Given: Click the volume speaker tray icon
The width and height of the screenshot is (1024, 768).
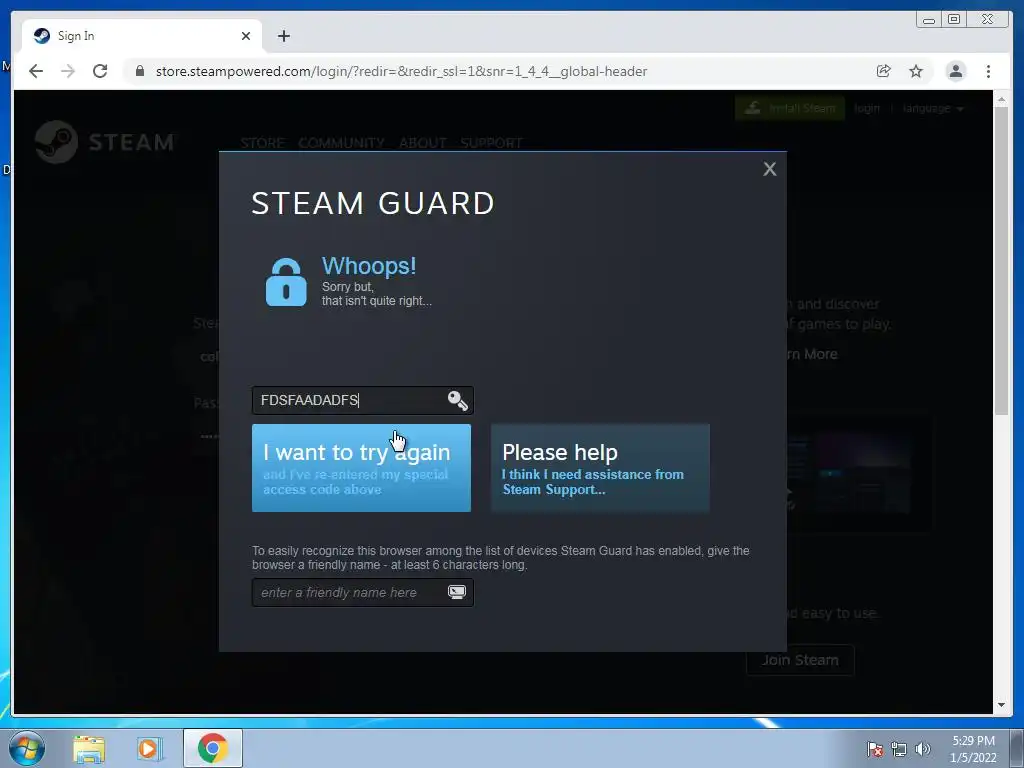Looking at the screenshot, I should click(x=922, y=749).
